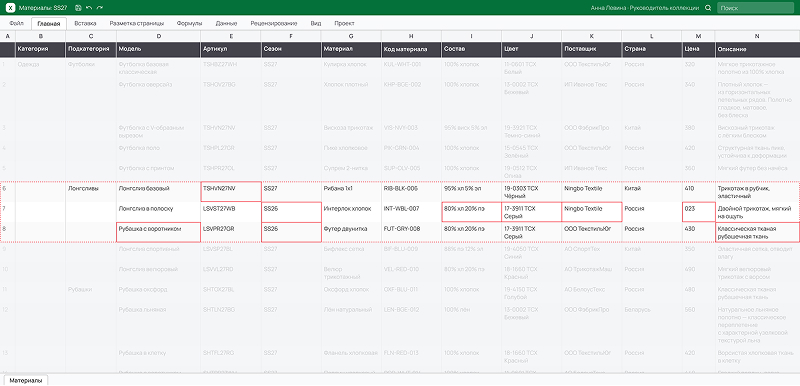This screenshot has height=386, width=800.
Task: Click the Состав header cell
Action: click(471, 49)
